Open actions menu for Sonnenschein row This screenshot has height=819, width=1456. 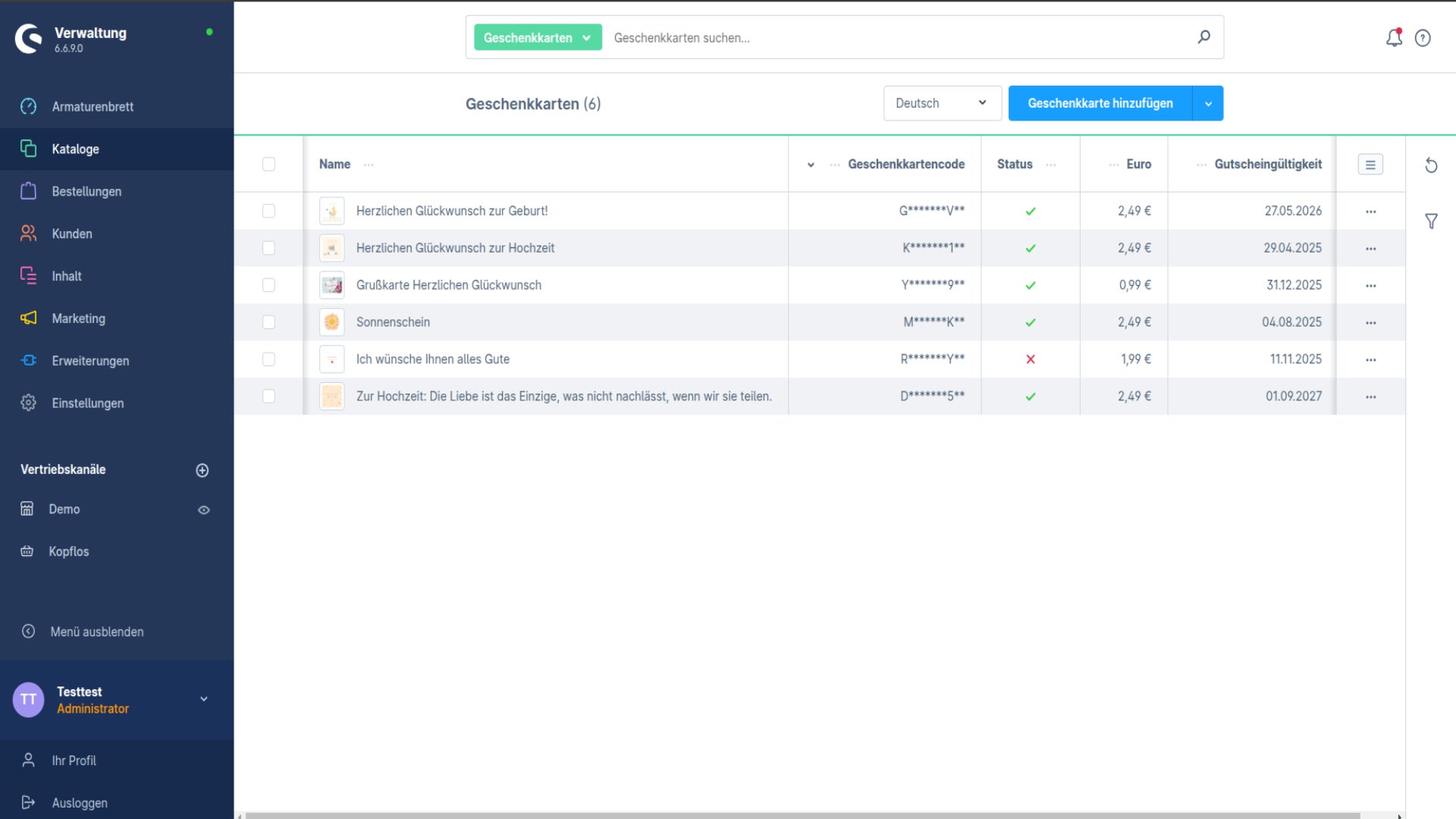pyautogui.click(x=1370, y=322)
